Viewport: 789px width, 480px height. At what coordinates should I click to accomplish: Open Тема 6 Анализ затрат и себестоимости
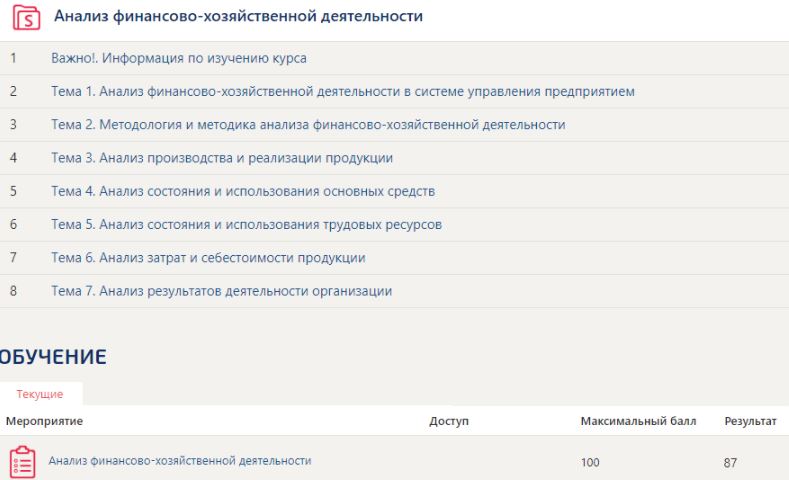coord(208,258)
